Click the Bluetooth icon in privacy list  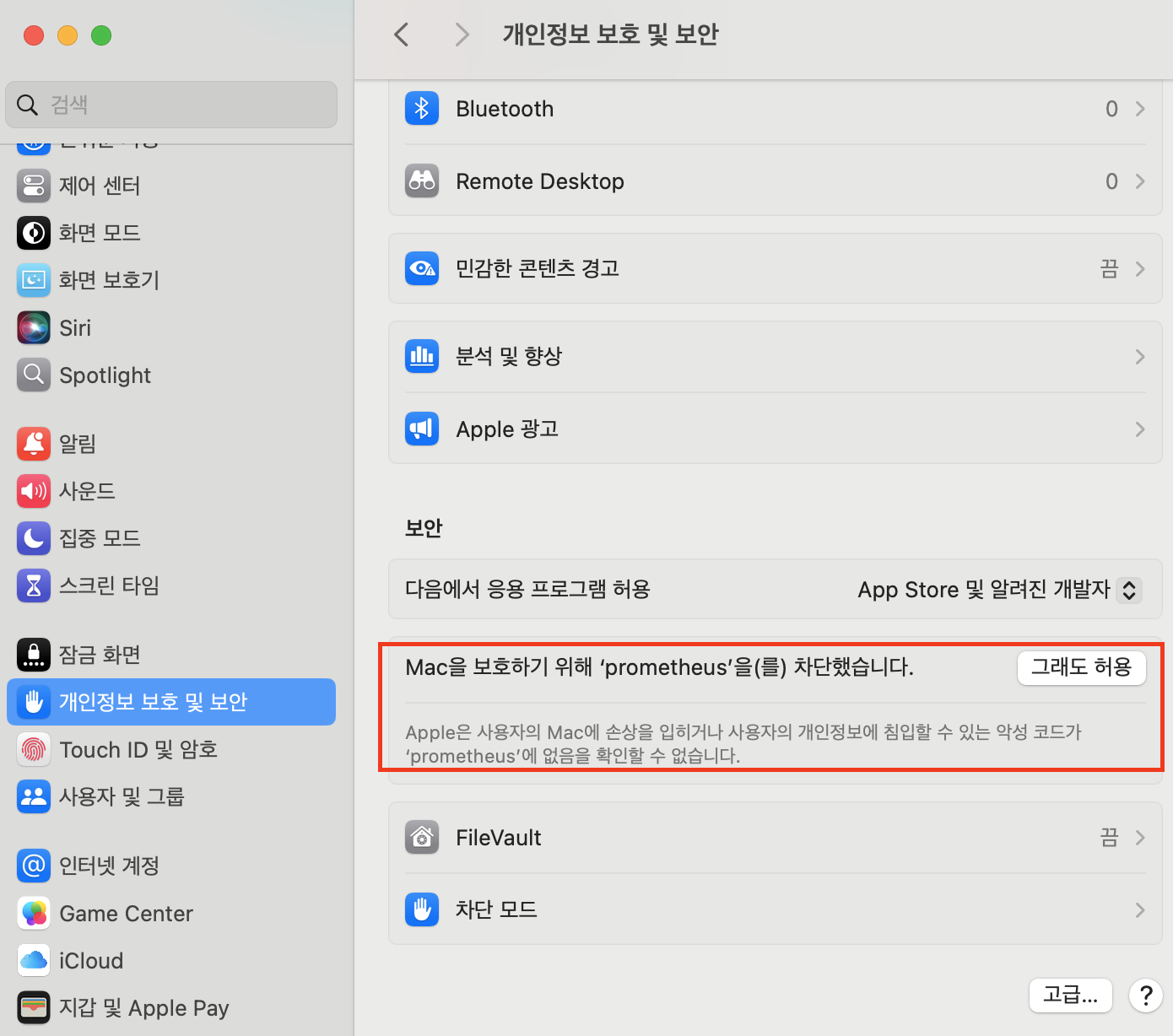[422, 108]
